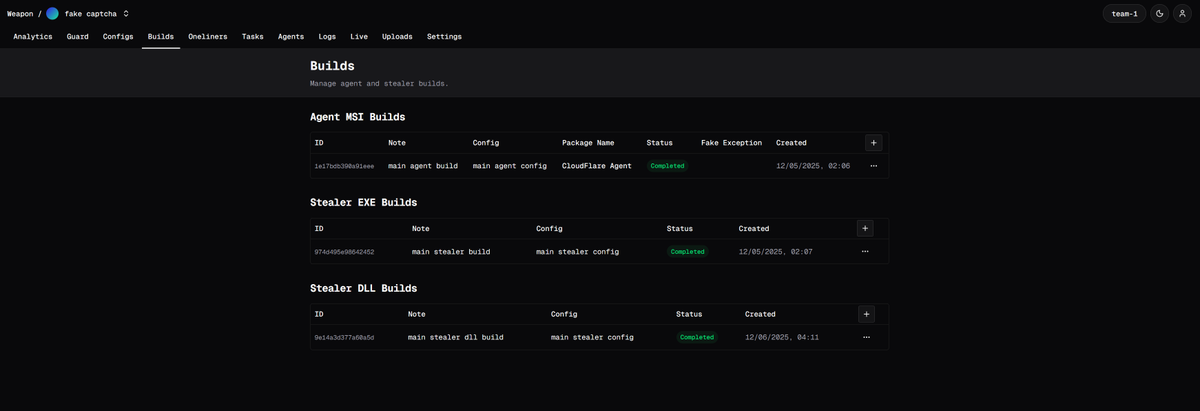Open the Agents tab
The height and width of the screenshot is (411, 1200).
click(291, 36)
